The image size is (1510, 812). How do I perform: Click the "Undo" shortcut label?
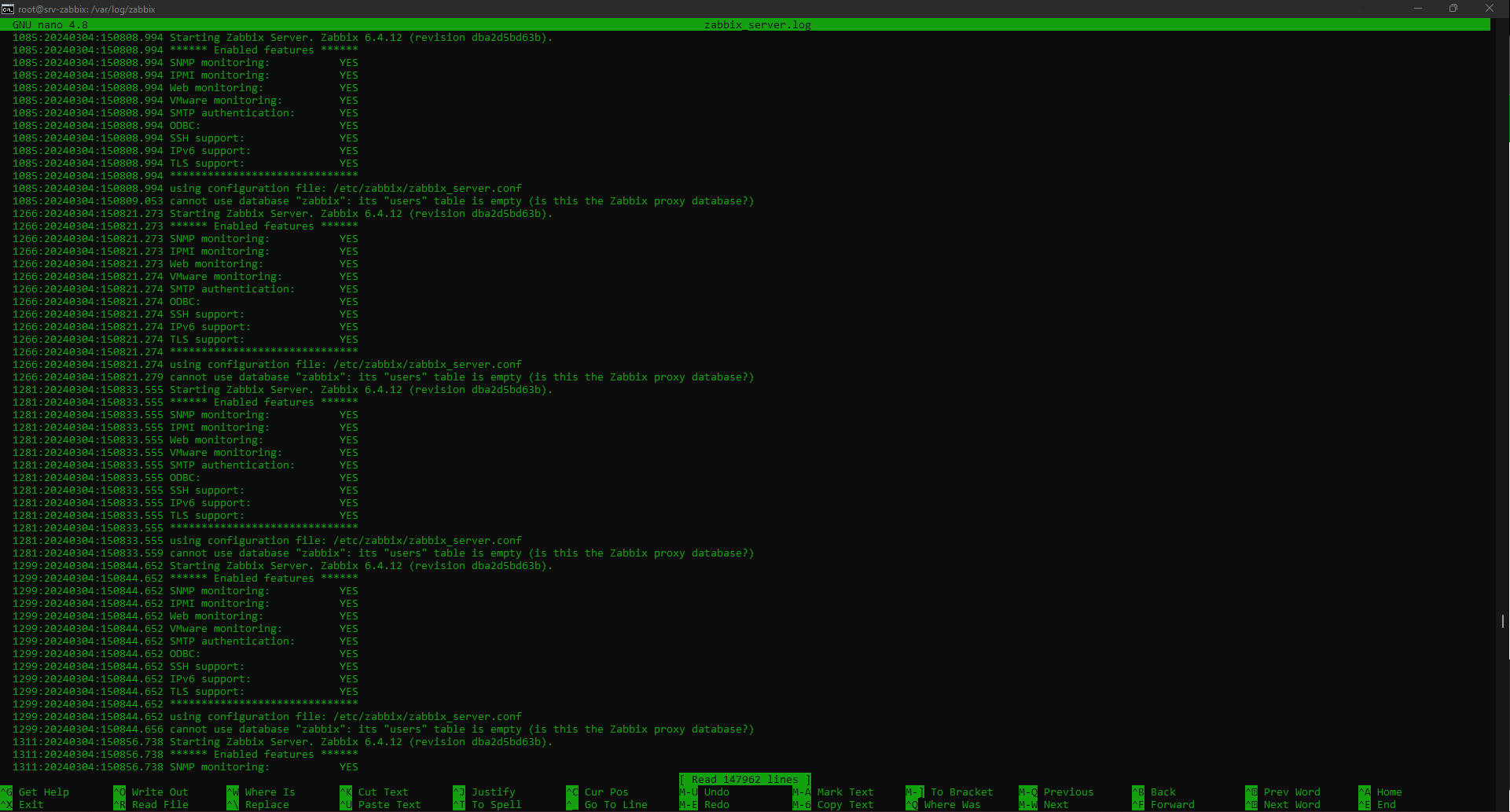717,792
